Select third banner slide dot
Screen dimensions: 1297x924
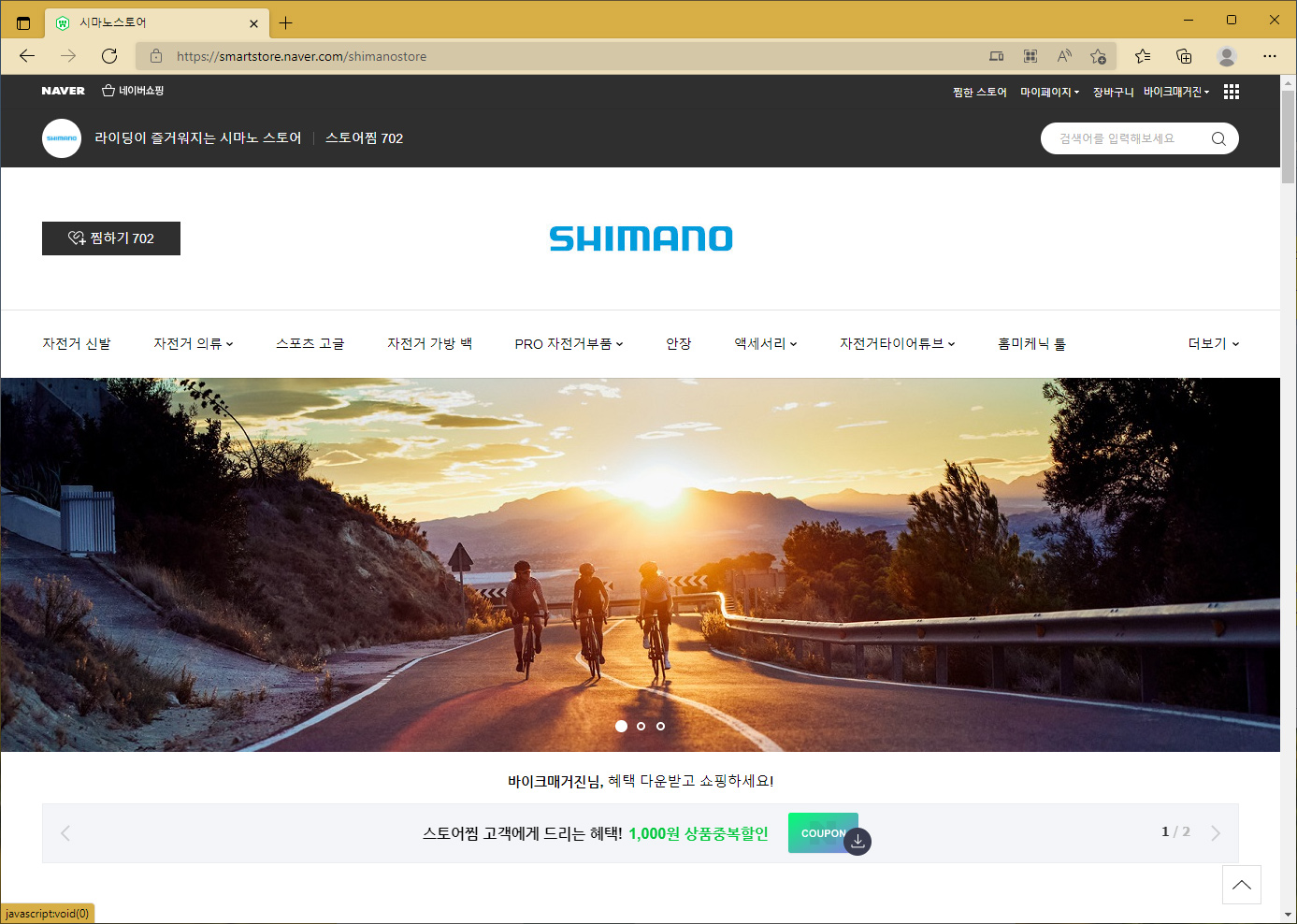coord(660,726)
